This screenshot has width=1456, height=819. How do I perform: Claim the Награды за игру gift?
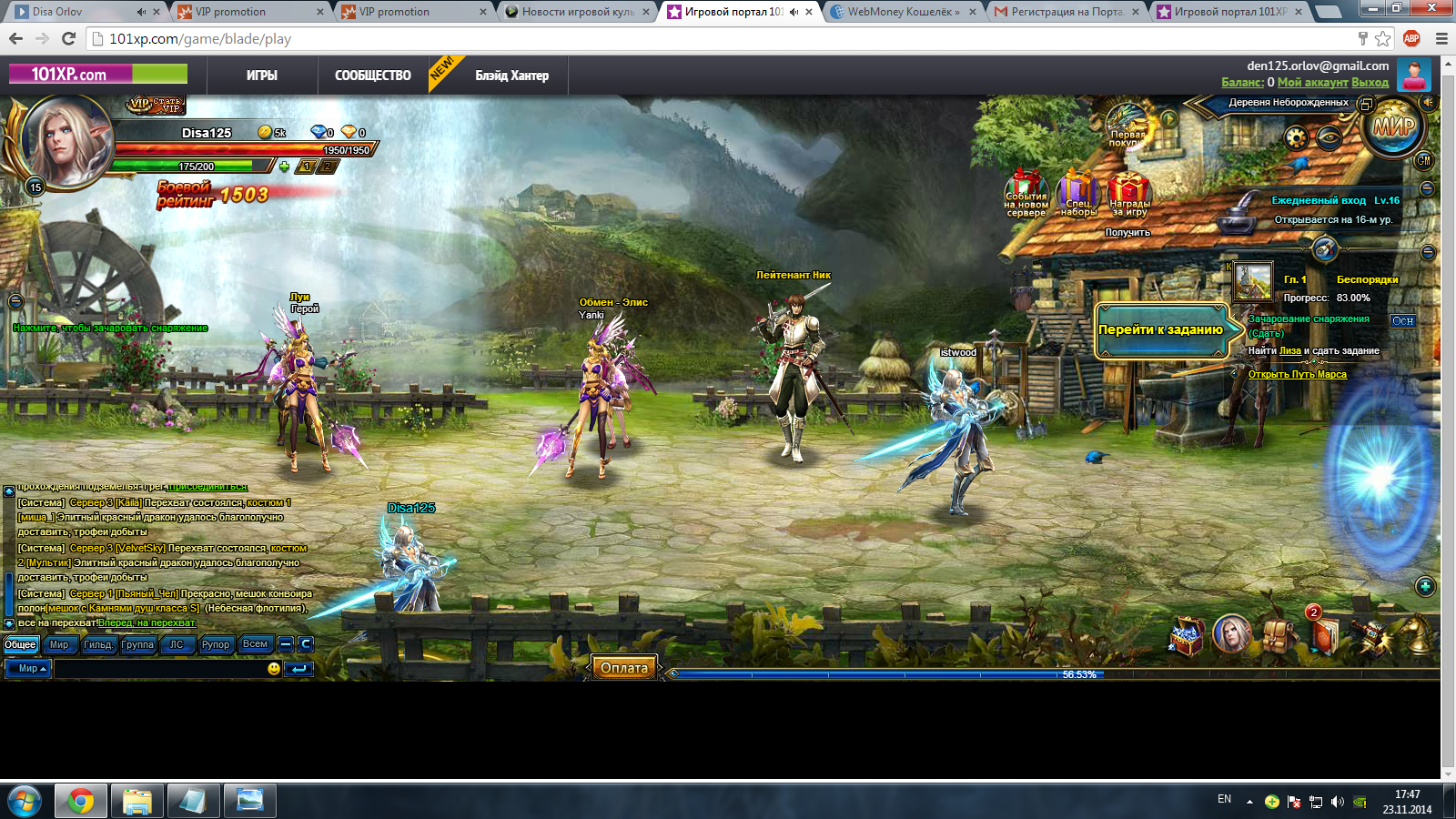pos(1129,195)
